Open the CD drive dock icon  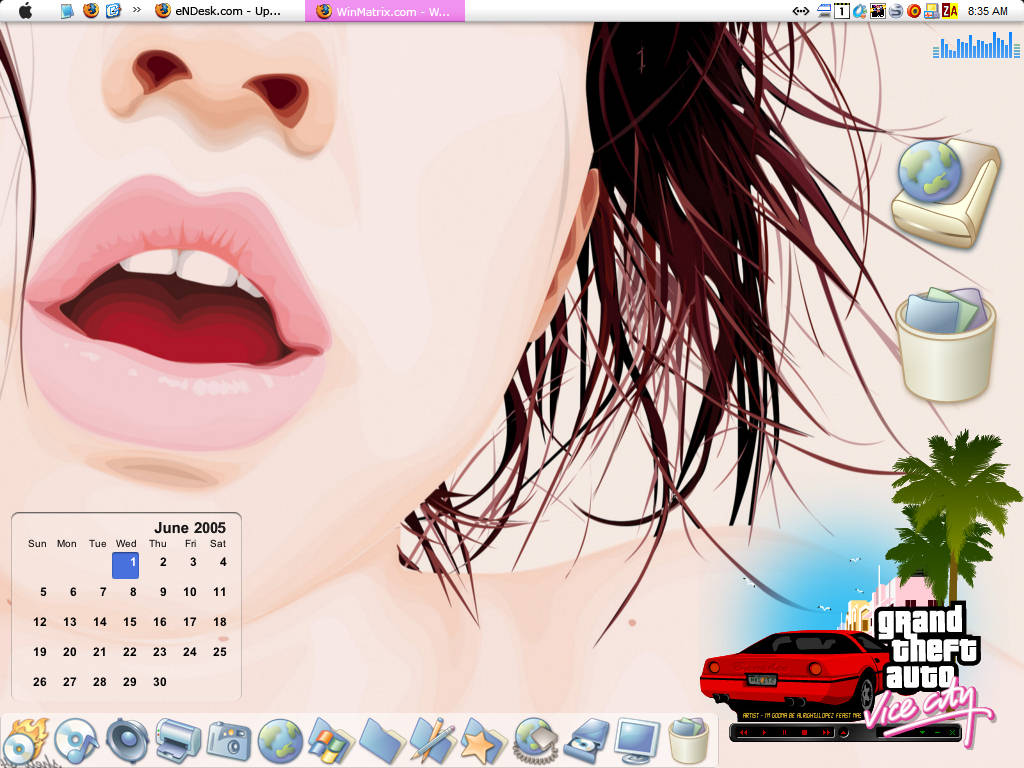[586, 741]
